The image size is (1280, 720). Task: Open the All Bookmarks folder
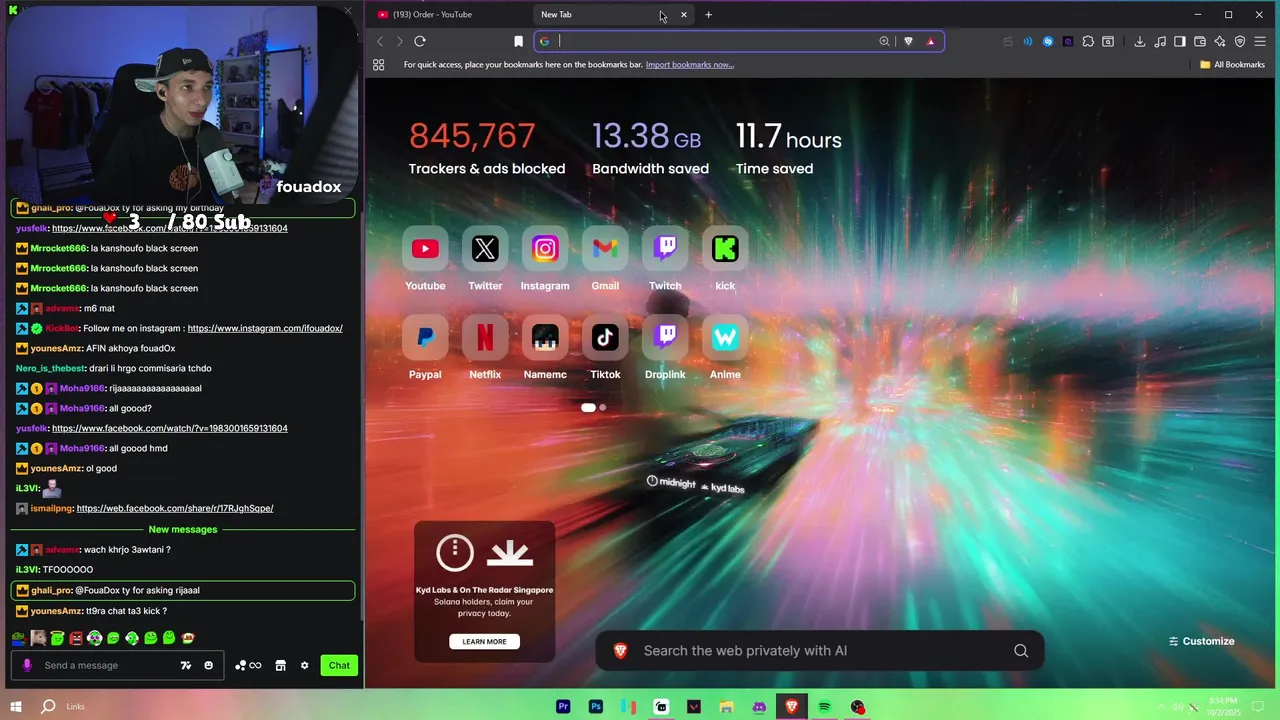pyautogui.click(x=1232, y=65)
